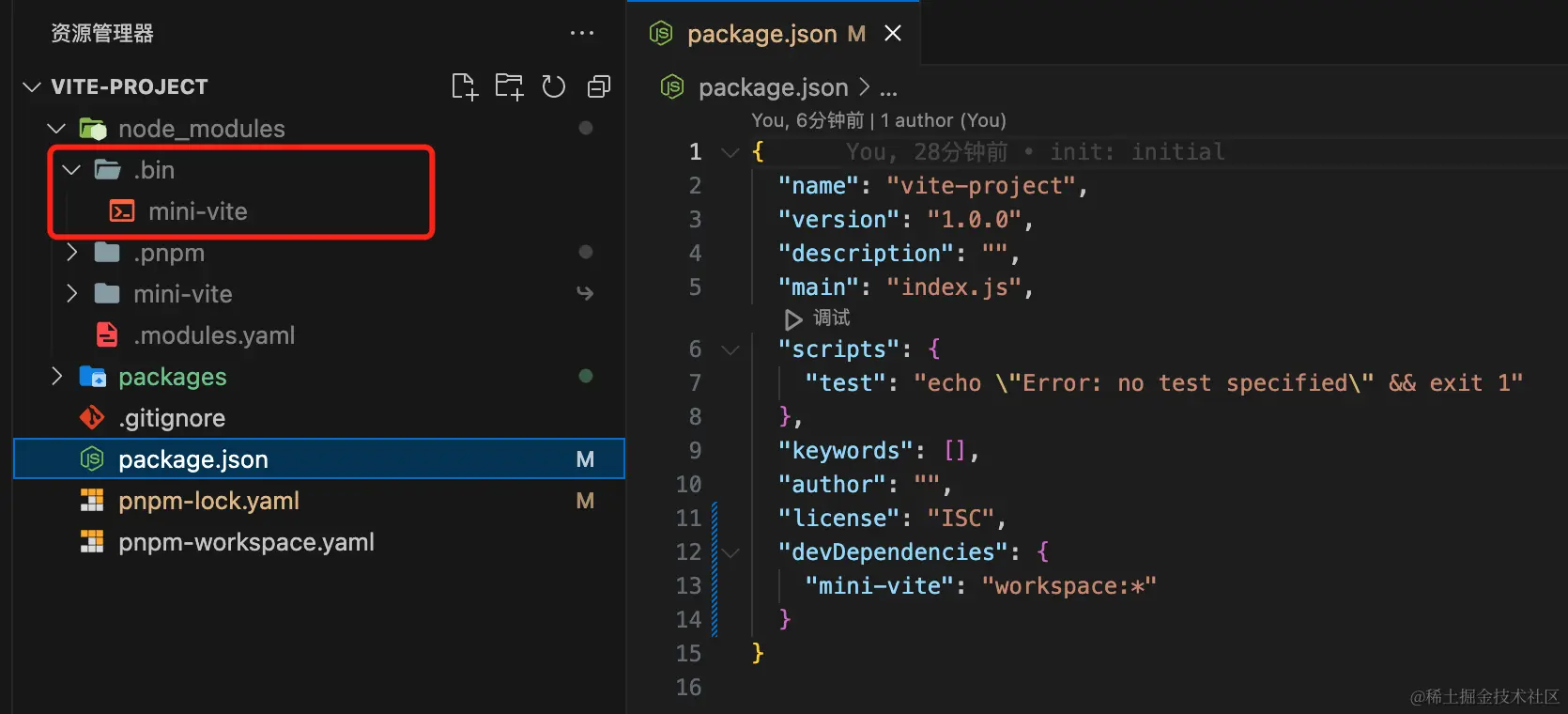This screenshot has height=714, width=1568.
Task: Click the "test" script key
Action: [x=846, y=382]
